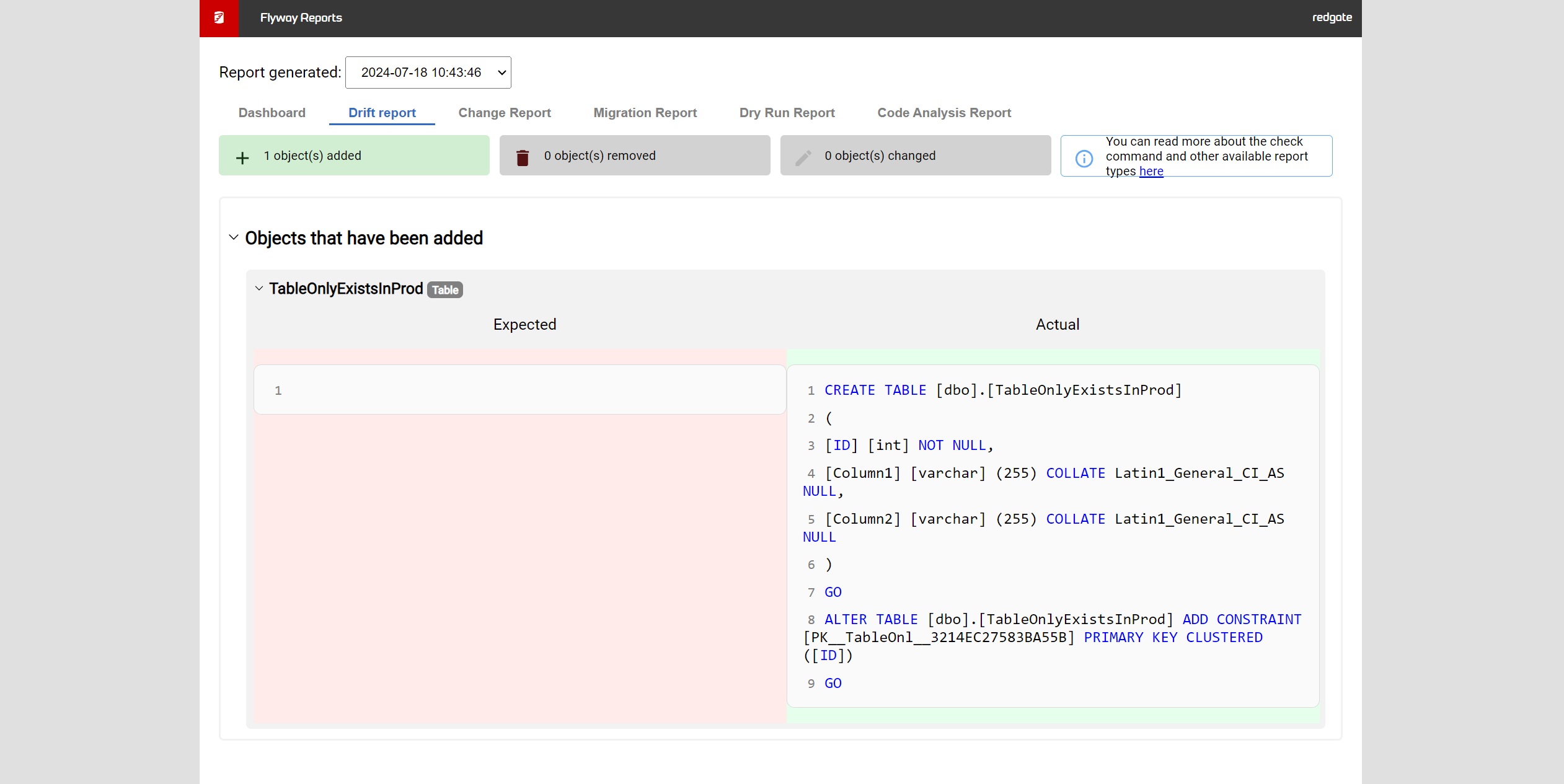Click the 0 object(s) changed filter
Screen dimensions: 1564x784
(915, 156)
